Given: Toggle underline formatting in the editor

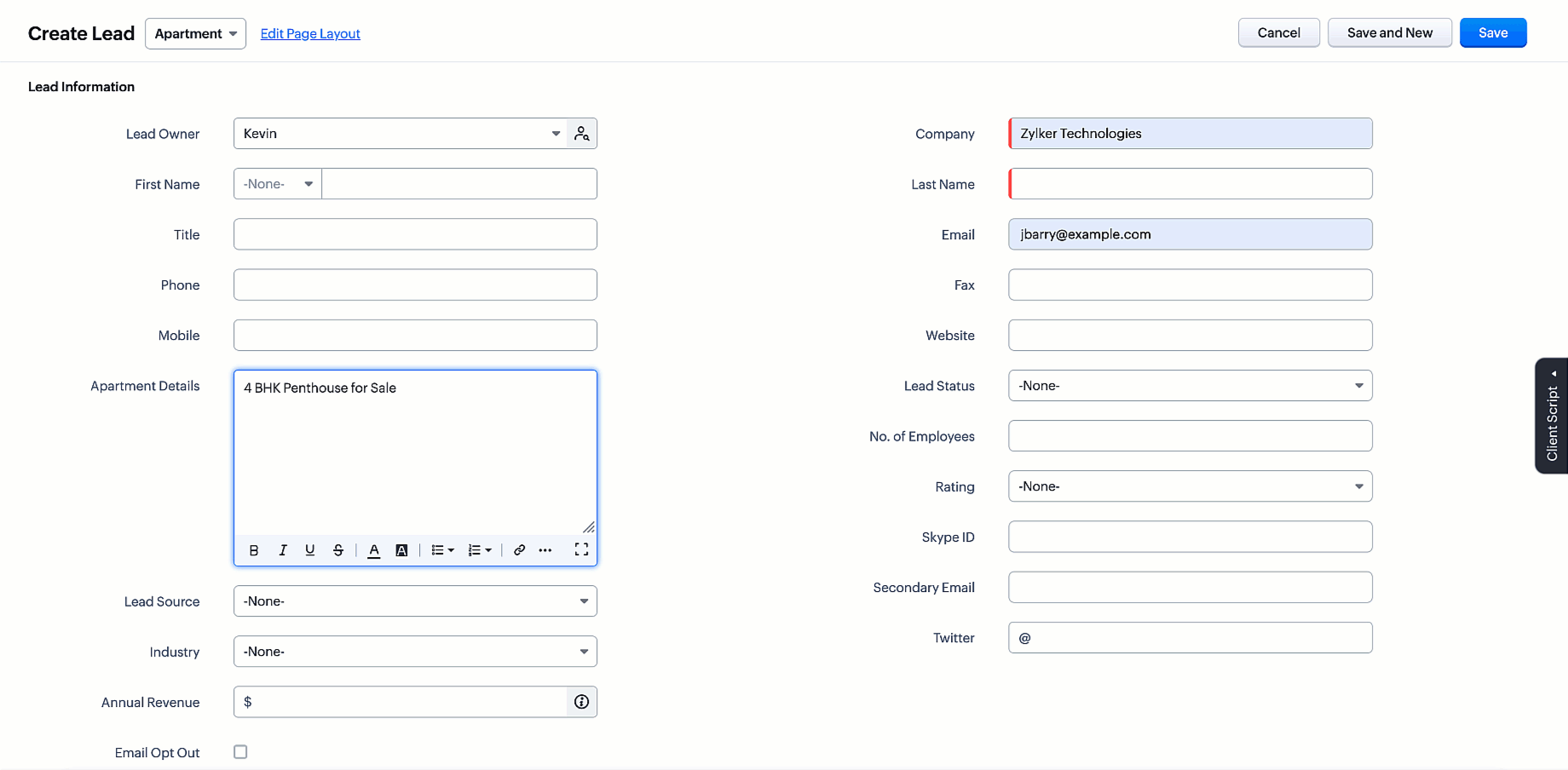Looking at the screenshot, I should 310,550.
